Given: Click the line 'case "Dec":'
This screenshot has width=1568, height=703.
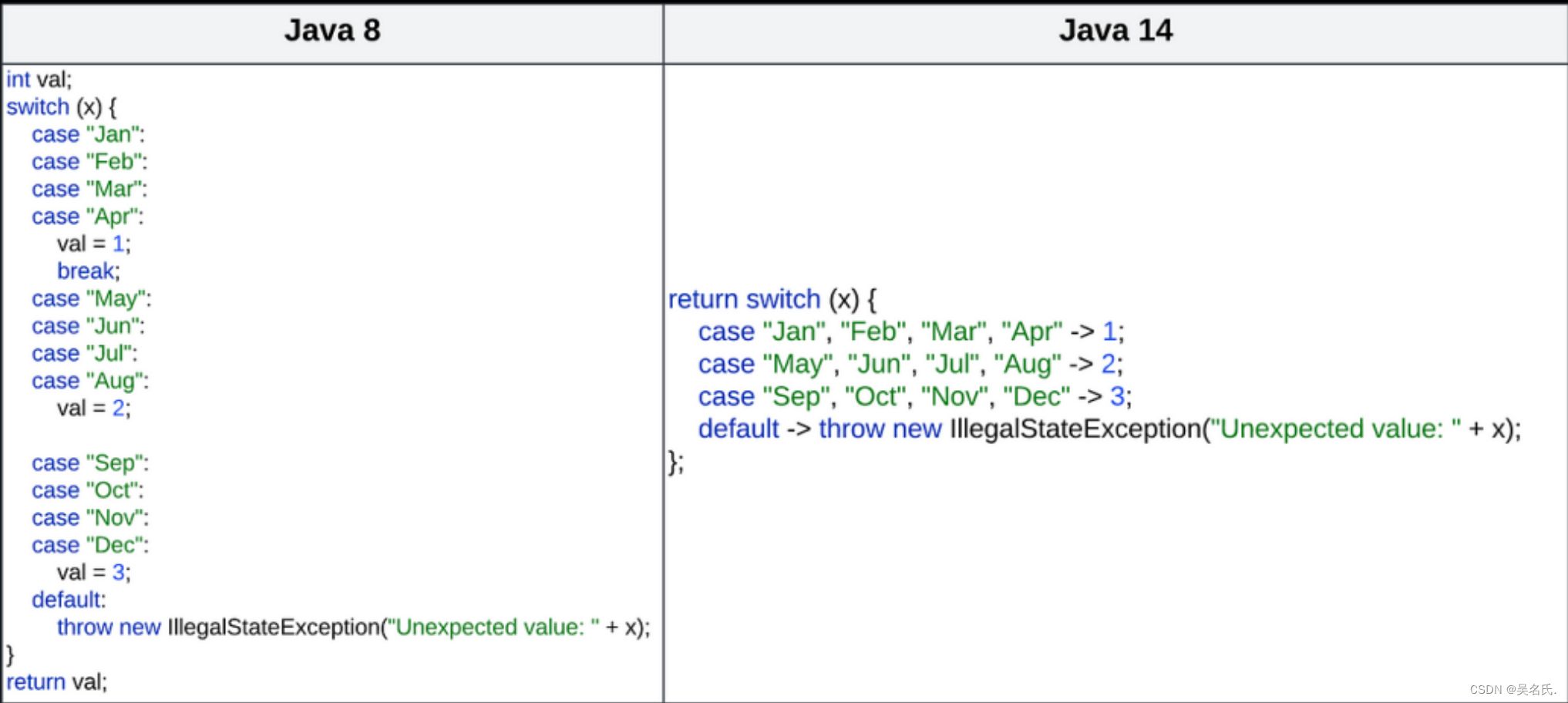Looking at the screenshot, I should (x=90, y=545).
